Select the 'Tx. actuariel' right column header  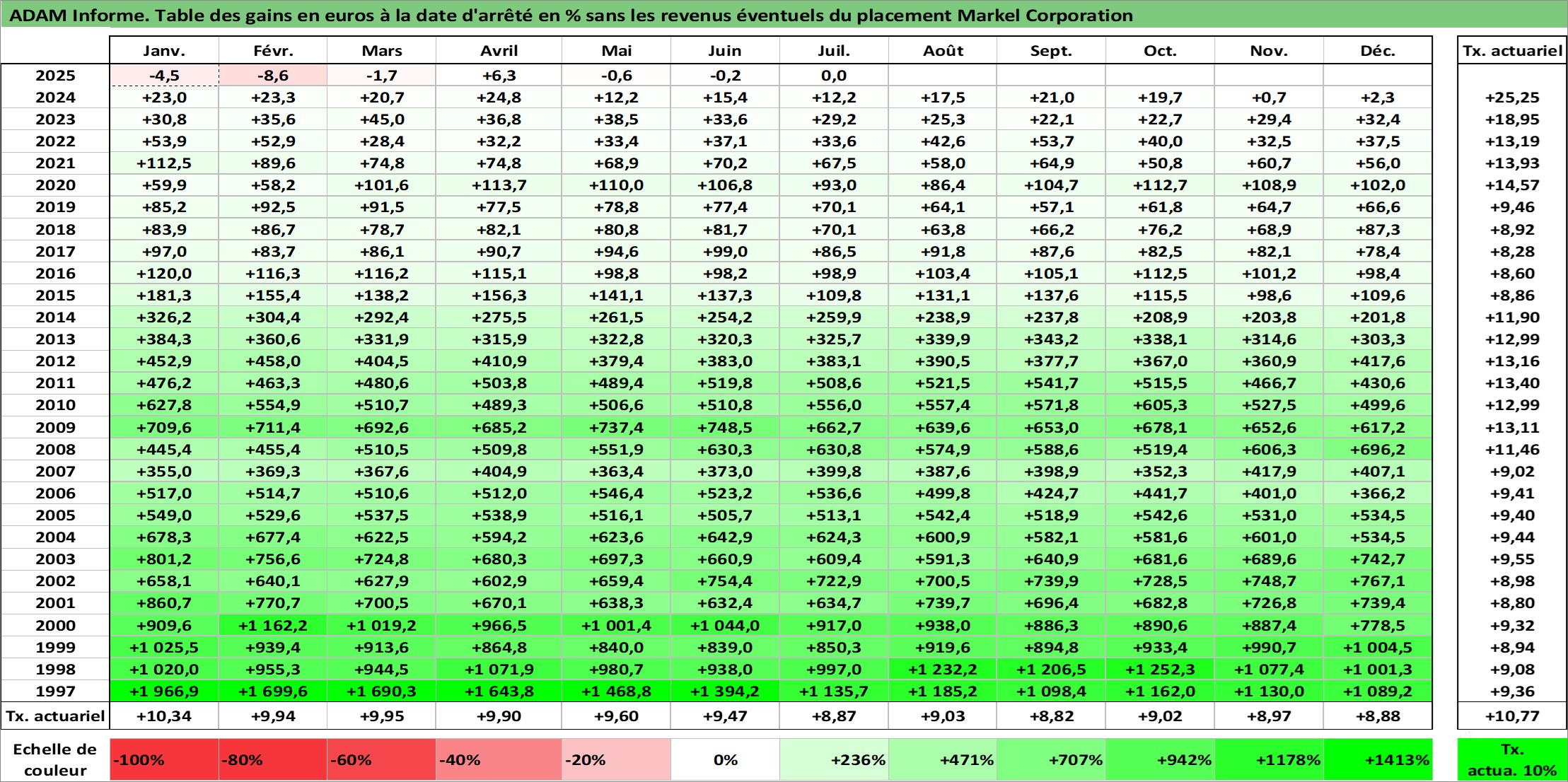click(x=1512, y=51)
